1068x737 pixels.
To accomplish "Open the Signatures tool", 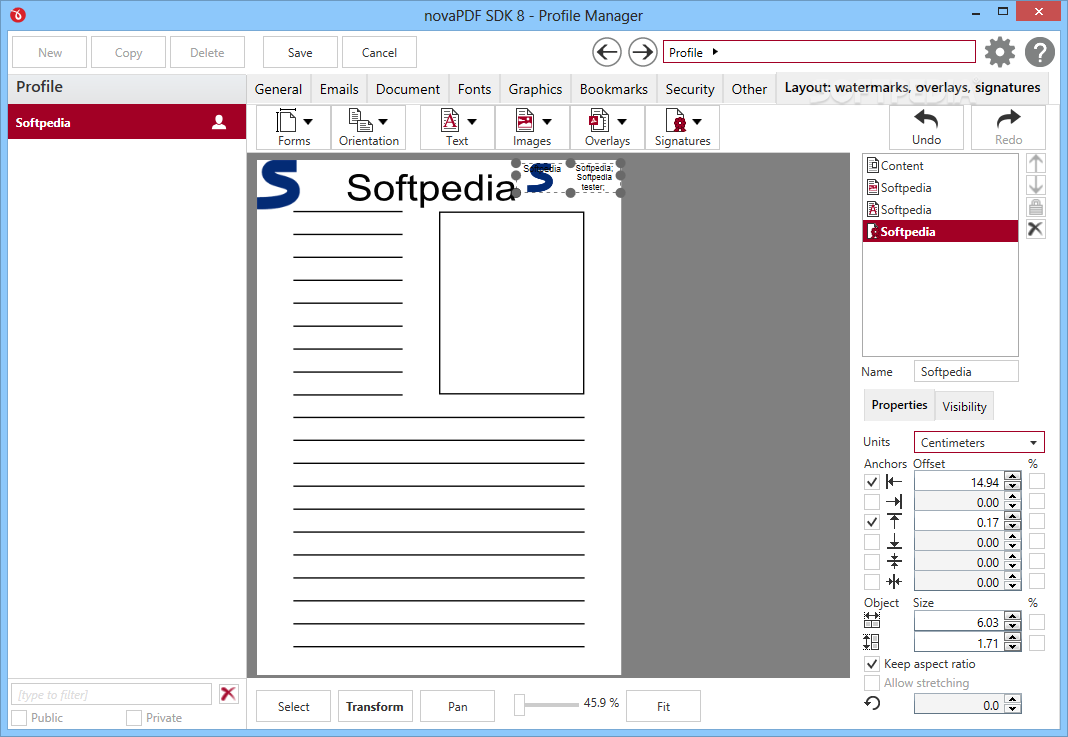I will pos(682,127).
